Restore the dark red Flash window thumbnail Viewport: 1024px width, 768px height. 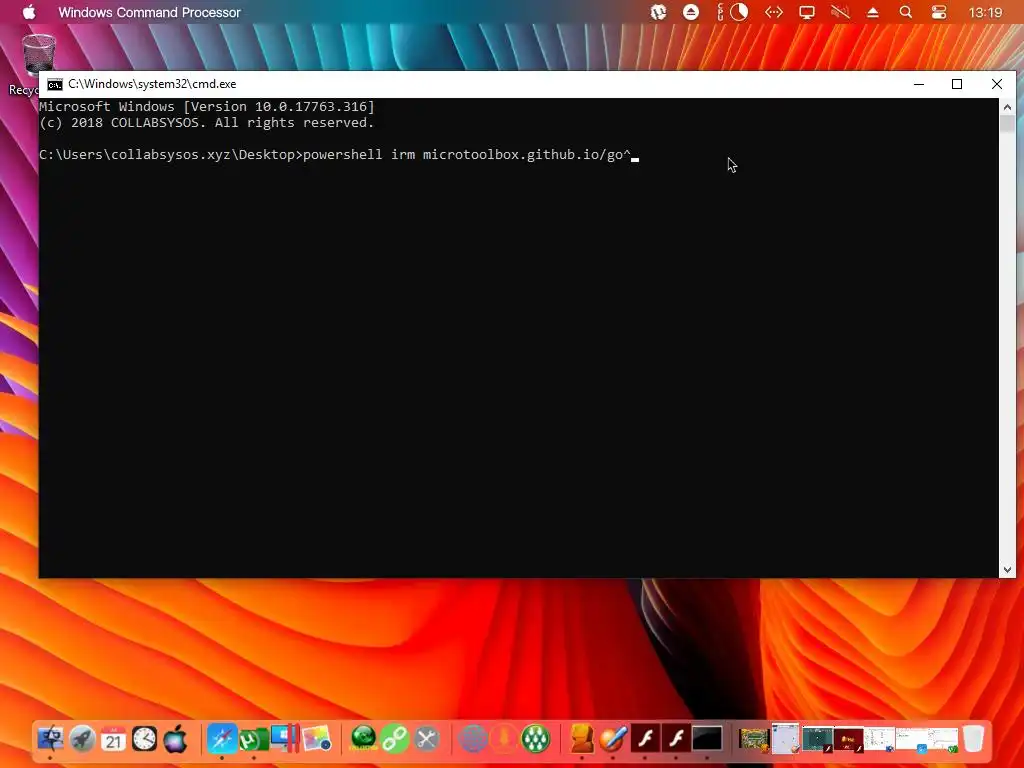[x=848, y=739]
